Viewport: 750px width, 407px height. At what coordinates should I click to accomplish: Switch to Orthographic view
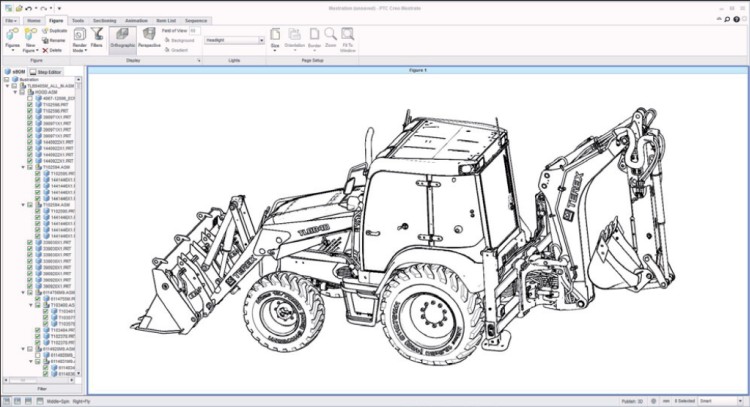click(x=121, y=36)
